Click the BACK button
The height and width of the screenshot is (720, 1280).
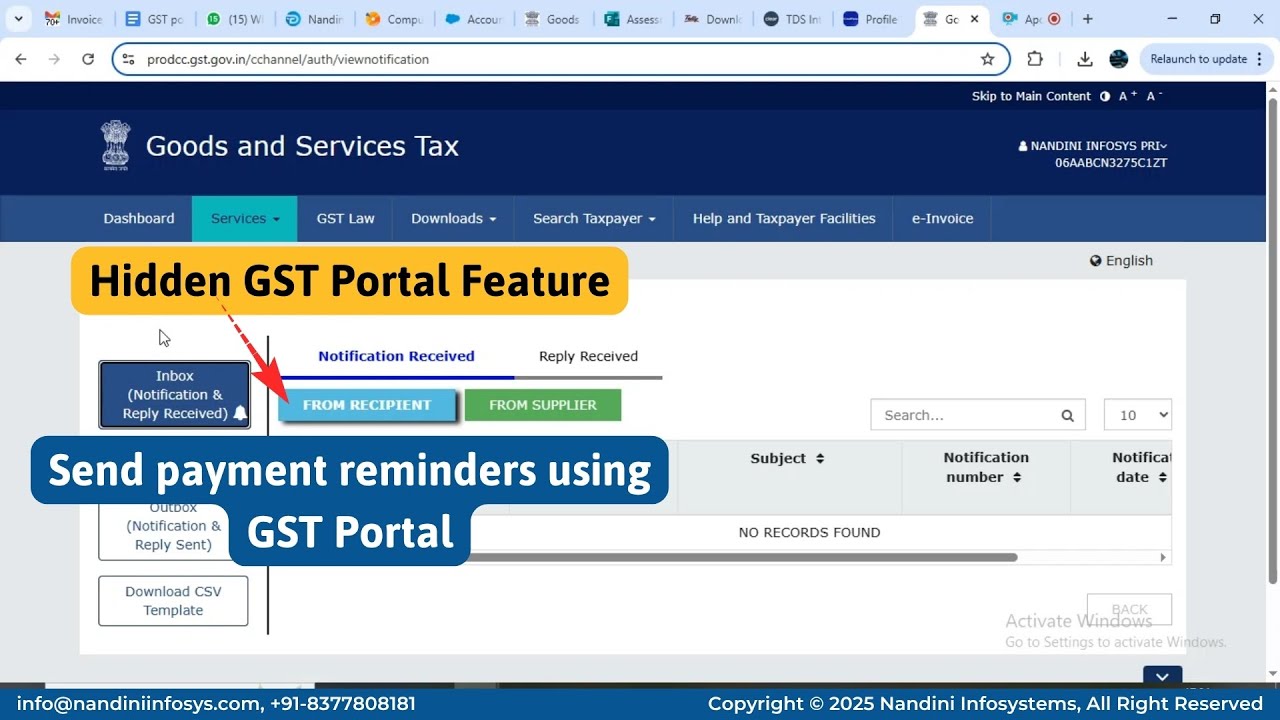pyautogui.click(x=1129, y=610)
